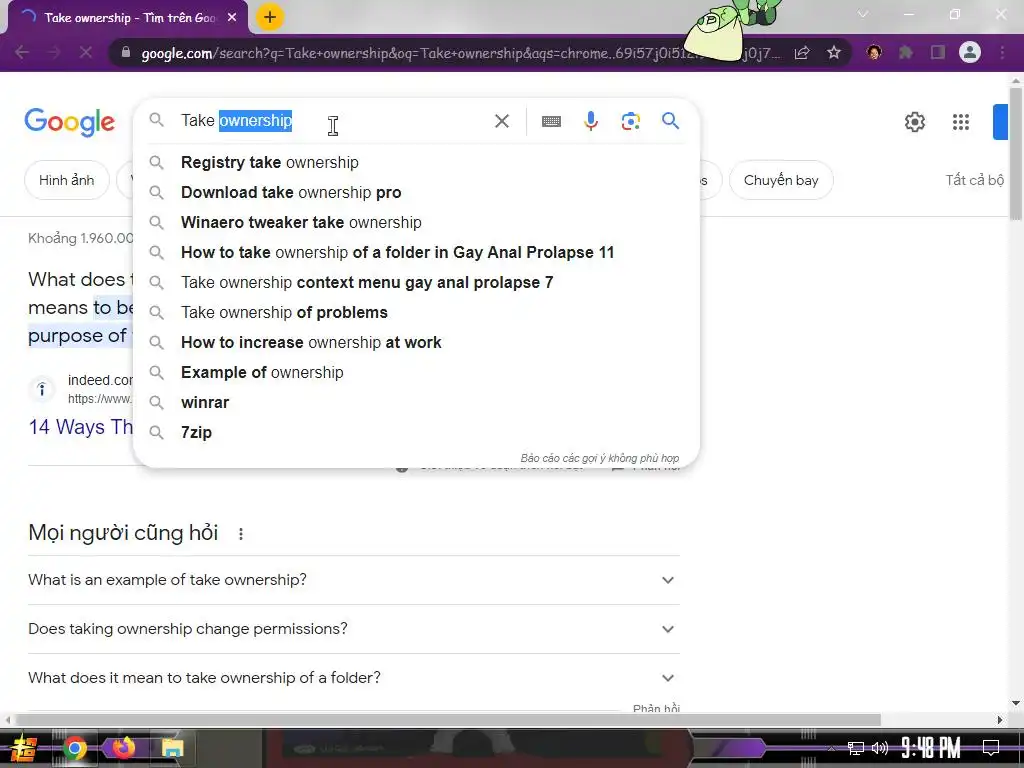This screenshot has width=1024, height=768.
Task: Open the Tất cả bộ lọc option
Action: pos(974,180)
